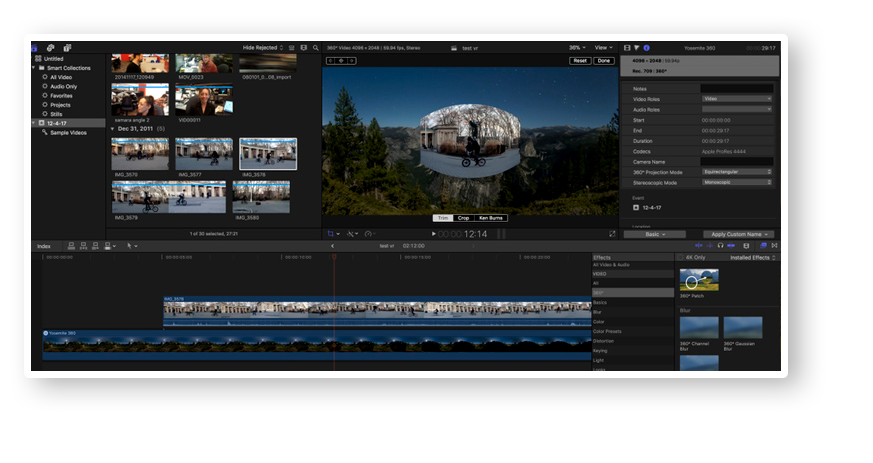Open the Hide Rejected filter dropdown
Viewport: 873px width, 463px height.
tap(263, 47)
